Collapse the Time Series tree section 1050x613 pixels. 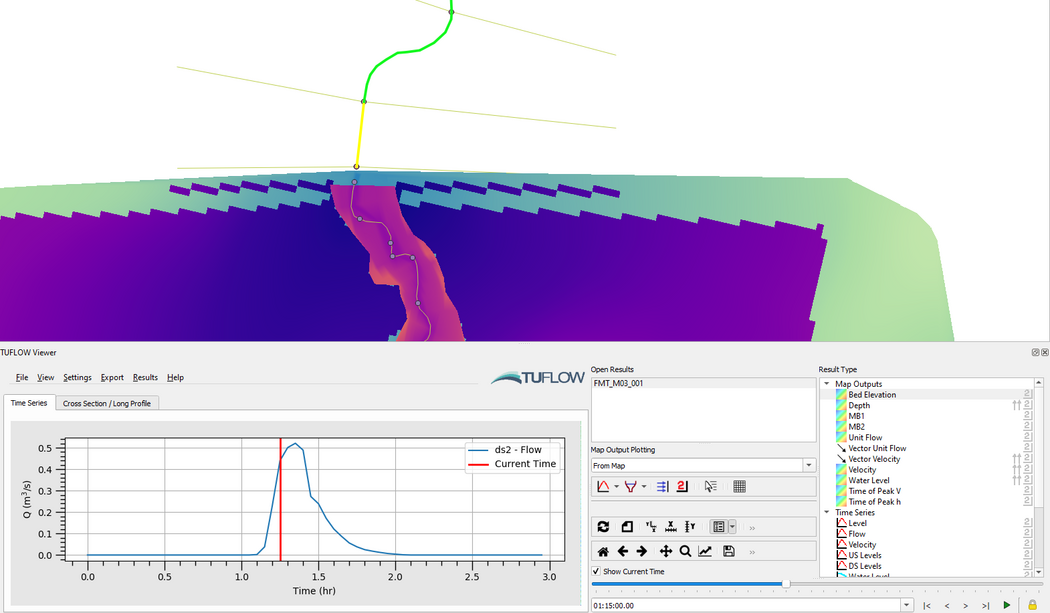coord(828,512)
